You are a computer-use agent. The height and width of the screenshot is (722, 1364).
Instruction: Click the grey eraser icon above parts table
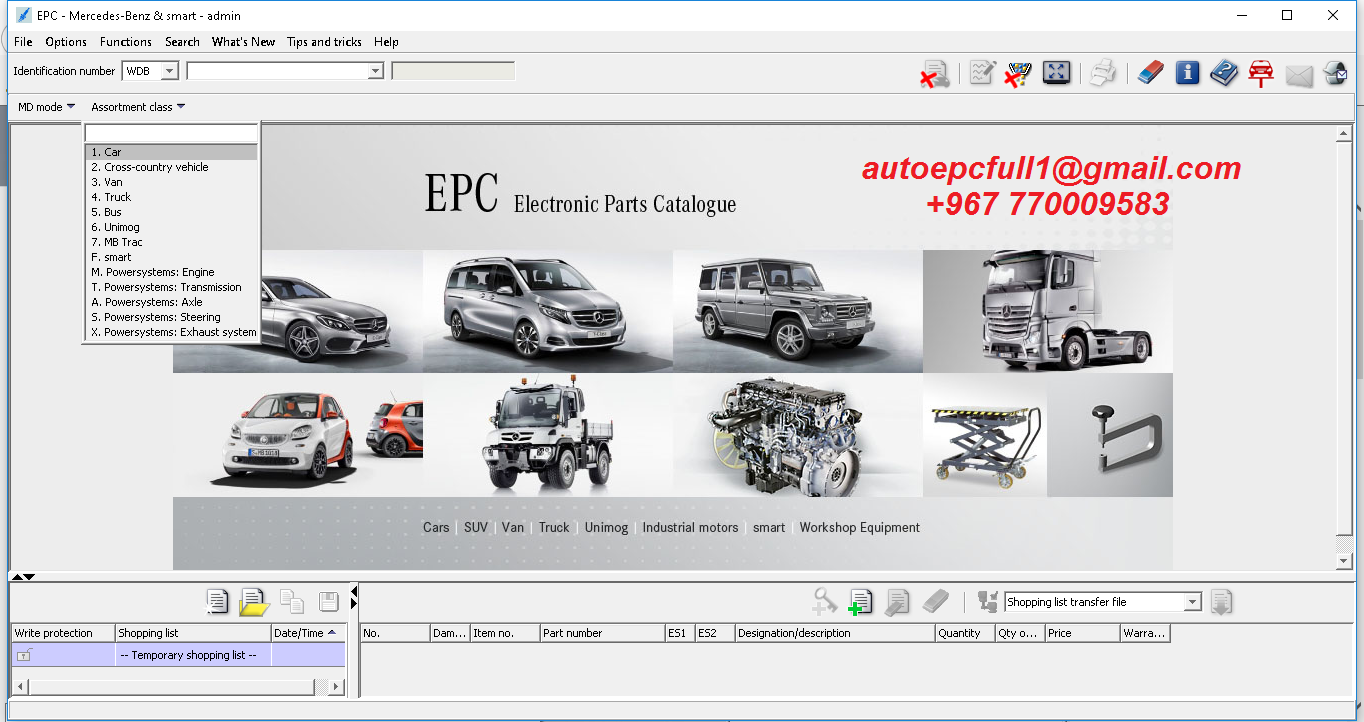click(x=935, y=601)
